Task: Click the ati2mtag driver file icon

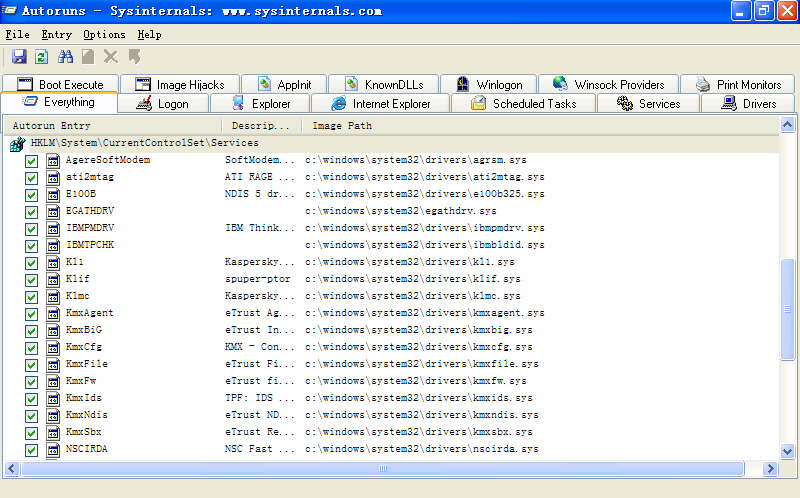Action: [x=53, y=178]
